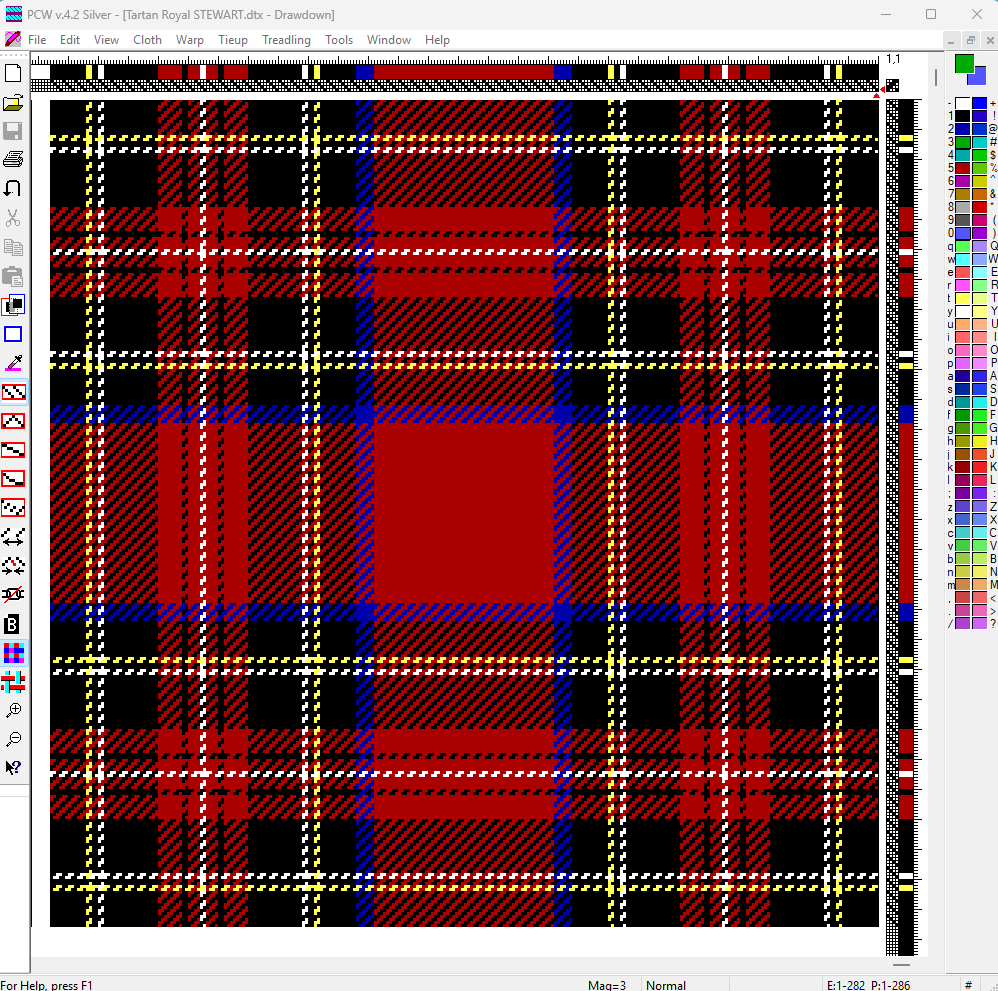Pick the teal swatch labeled 4

(x=962, y=155)
